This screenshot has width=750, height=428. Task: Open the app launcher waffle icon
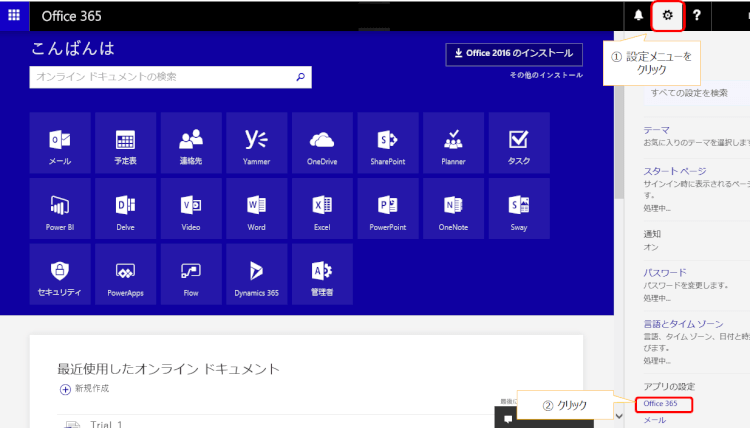(x=14, y=16)
